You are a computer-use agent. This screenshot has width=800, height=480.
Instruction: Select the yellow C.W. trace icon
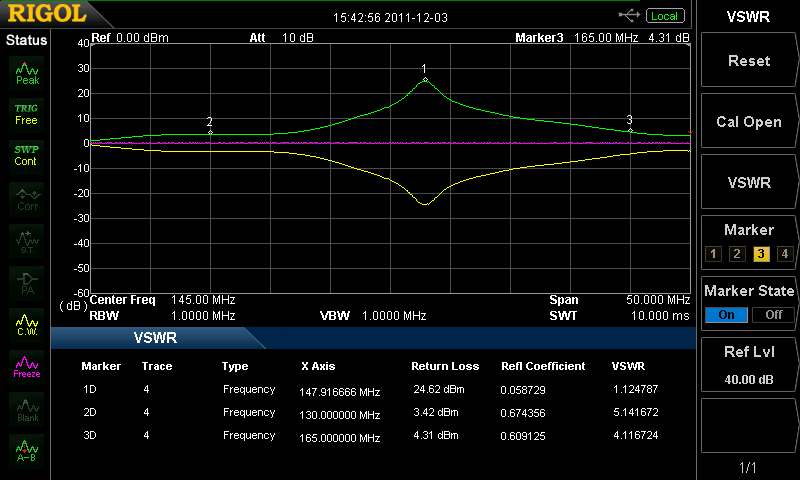(x=27, y=323)
